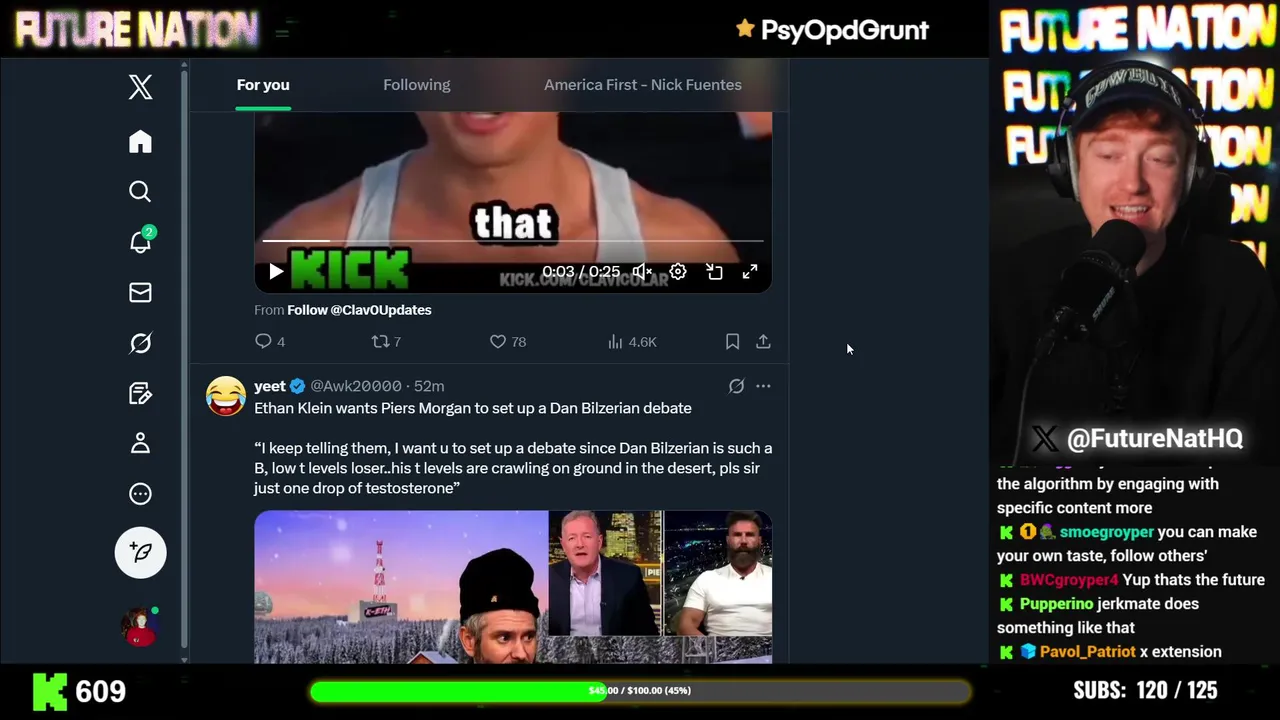Open notifications bell with badge

pos(140,241)
